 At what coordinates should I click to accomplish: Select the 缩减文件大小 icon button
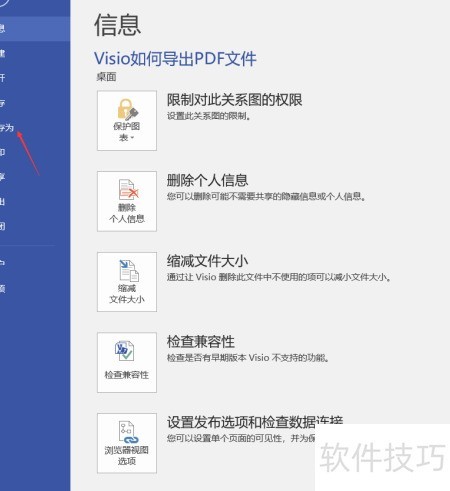pos(127,282)
